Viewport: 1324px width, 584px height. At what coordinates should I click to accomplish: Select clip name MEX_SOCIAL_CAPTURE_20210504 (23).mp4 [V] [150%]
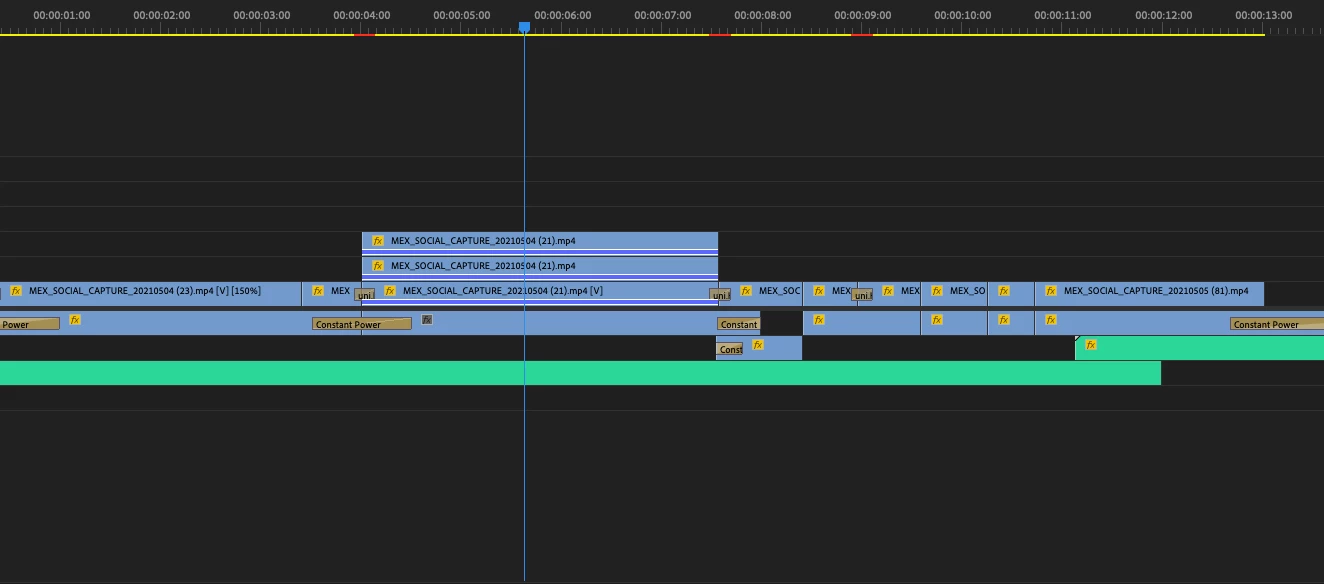pyautogui.click(x=145, y=291)
